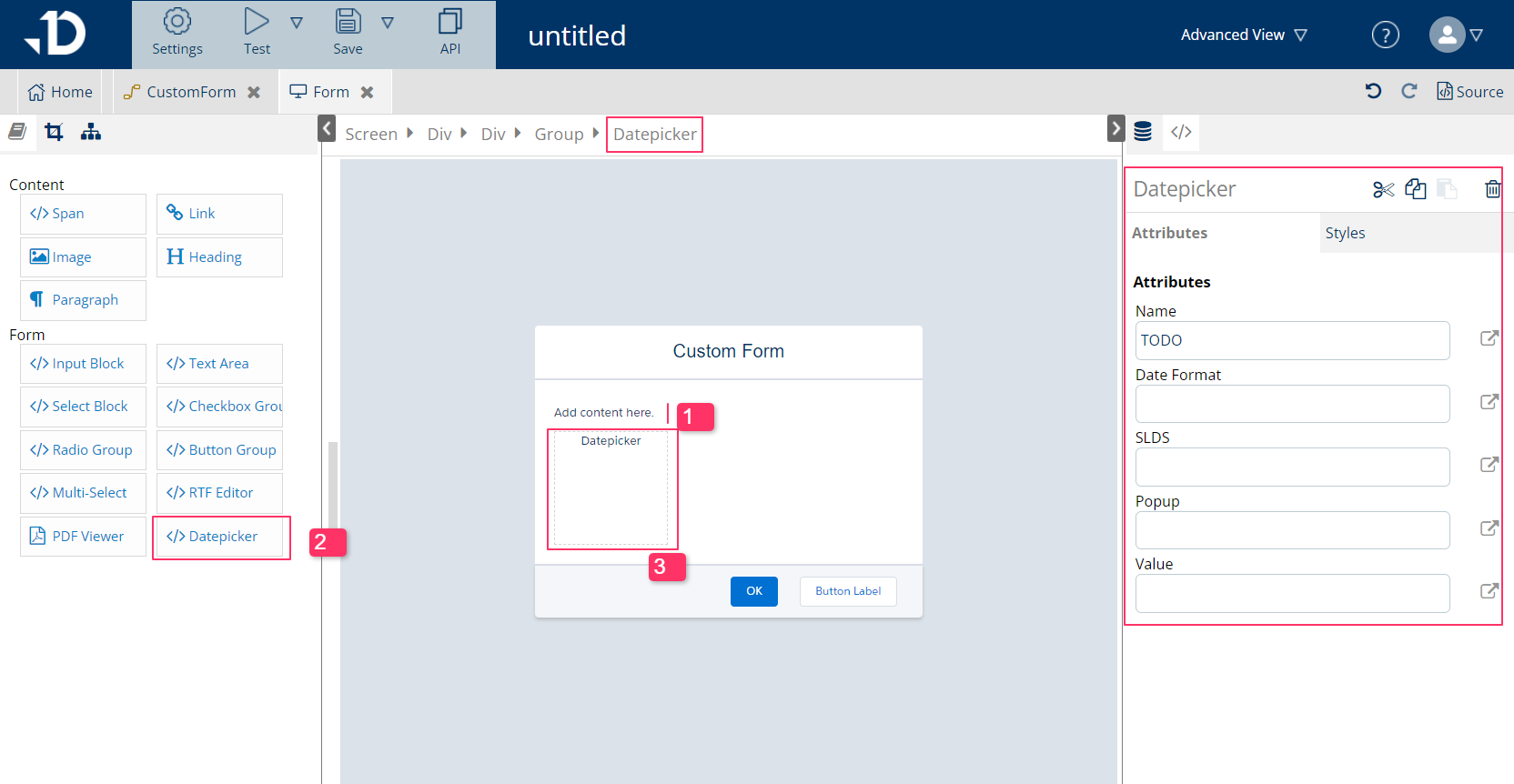Click the copy icon beside Datepicker title
Viewport: 1514px width, 784px height.
(x=1415, y=189)
